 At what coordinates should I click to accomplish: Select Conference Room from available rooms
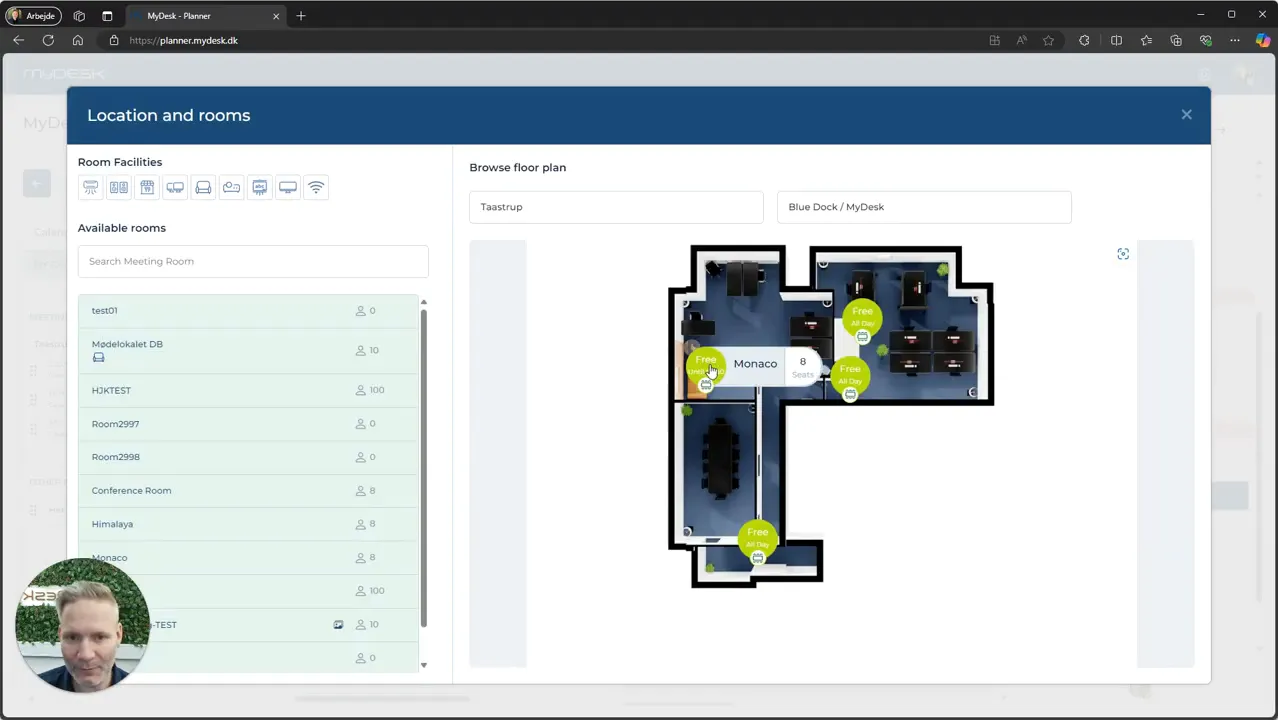pyautogui.click(x=249, y=491)
